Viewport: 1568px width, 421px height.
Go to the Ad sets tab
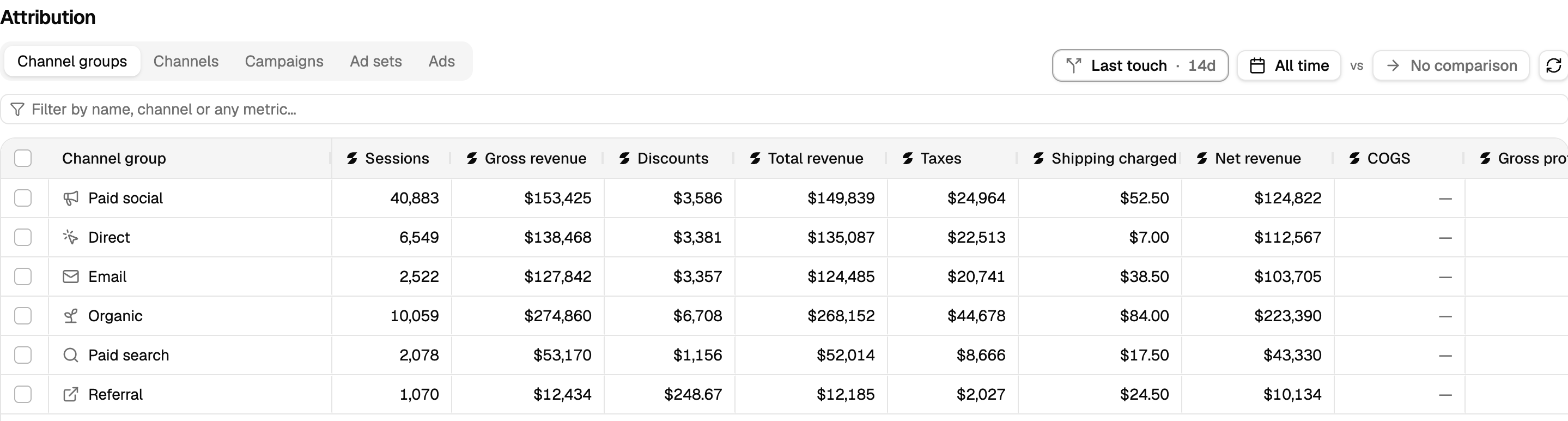(x=376, y=61)
